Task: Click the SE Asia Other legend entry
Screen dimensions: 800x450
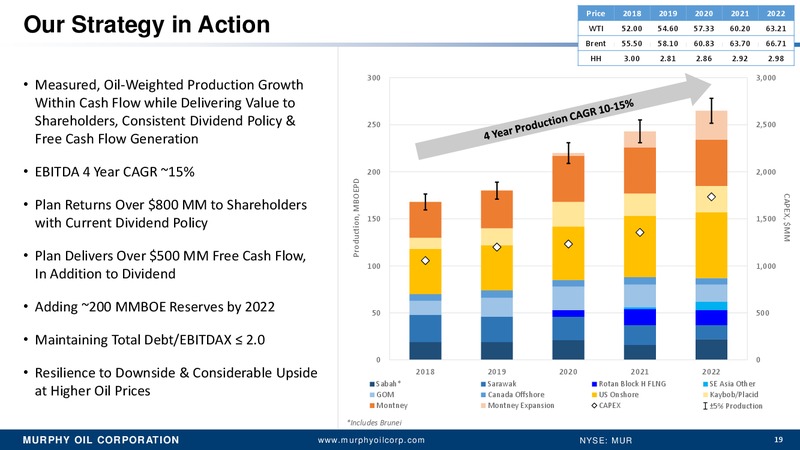Action: click(x=729, y=384)
